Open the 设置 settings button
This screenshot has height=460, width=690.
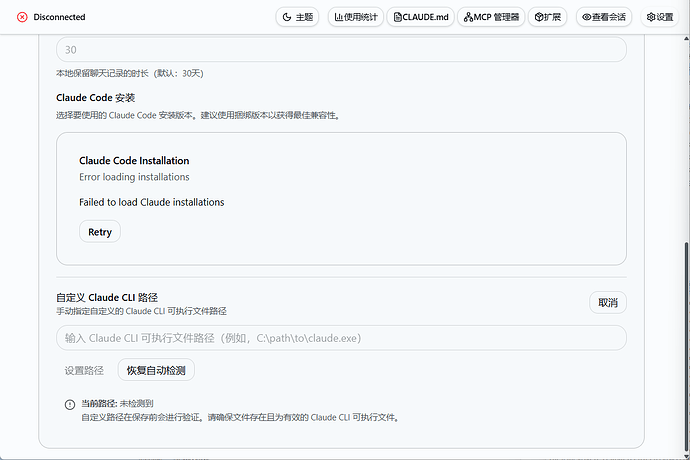coord(660,17)
